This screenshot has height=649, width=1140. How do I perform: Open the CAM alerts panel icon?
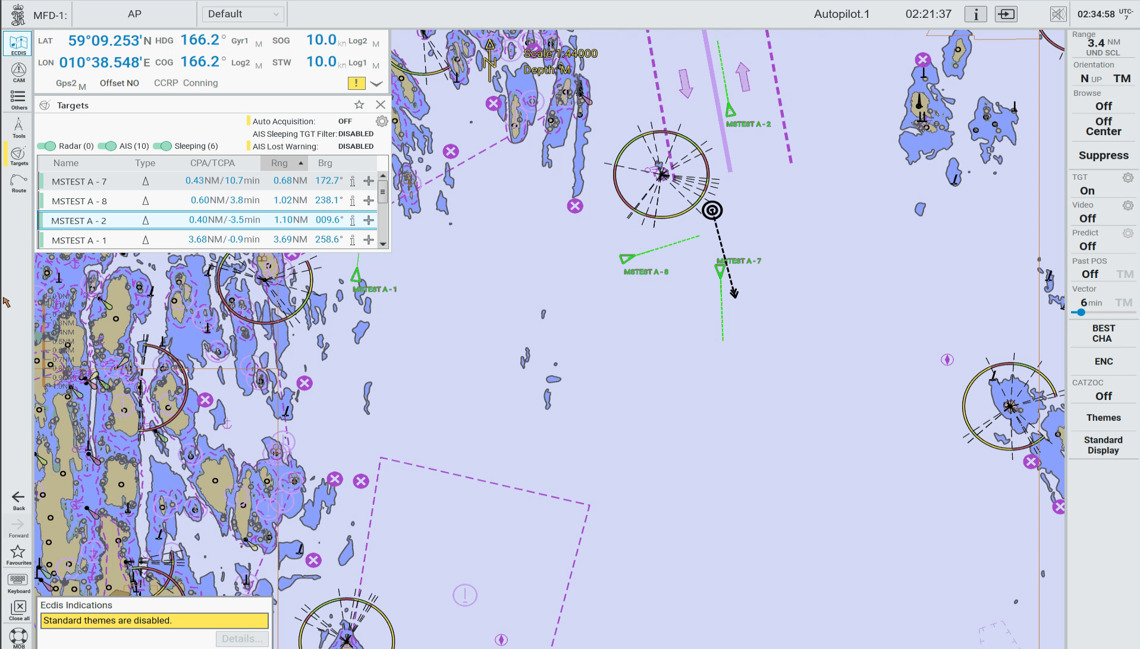pyautogui.click(x=18, y=72)
